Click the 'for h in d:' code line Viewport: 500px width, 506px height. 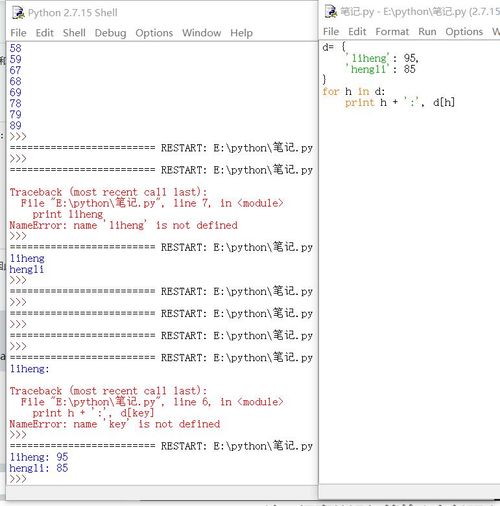tap(353, 91)
